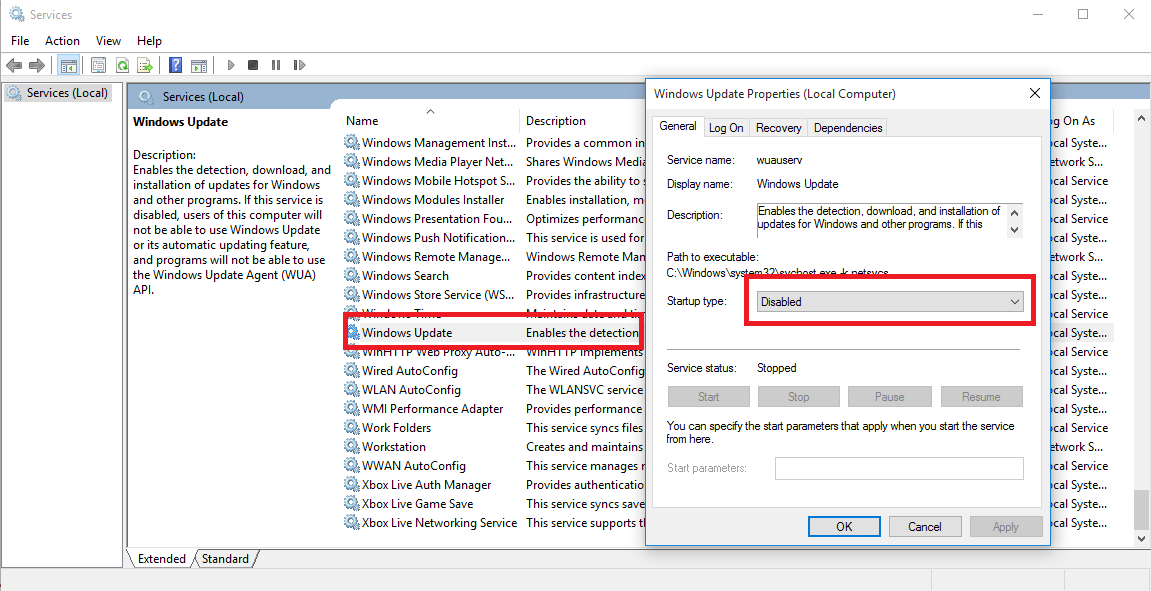Select the Windows Store Service (WS... name
The width and height of the screenshot is (1151, 591).
[x=438, y=294]
